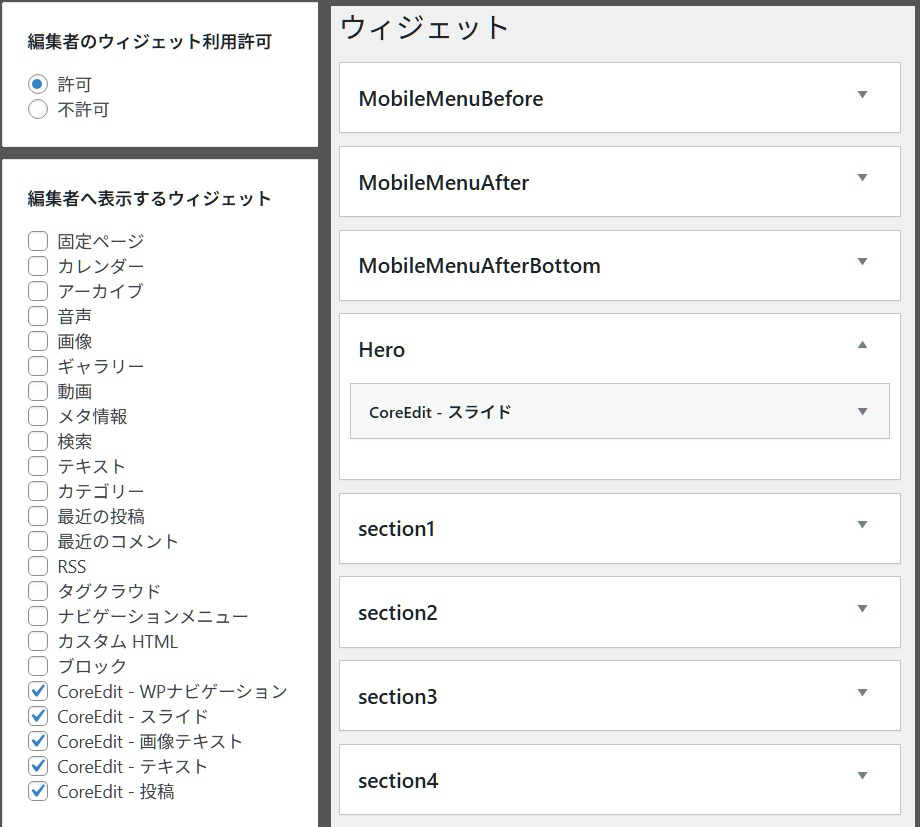Uncheck CoreEdit - WPナビゲーション checkbox
This screenshot has height=827, width=920.
pyautogui.click(x=38, y=691)
